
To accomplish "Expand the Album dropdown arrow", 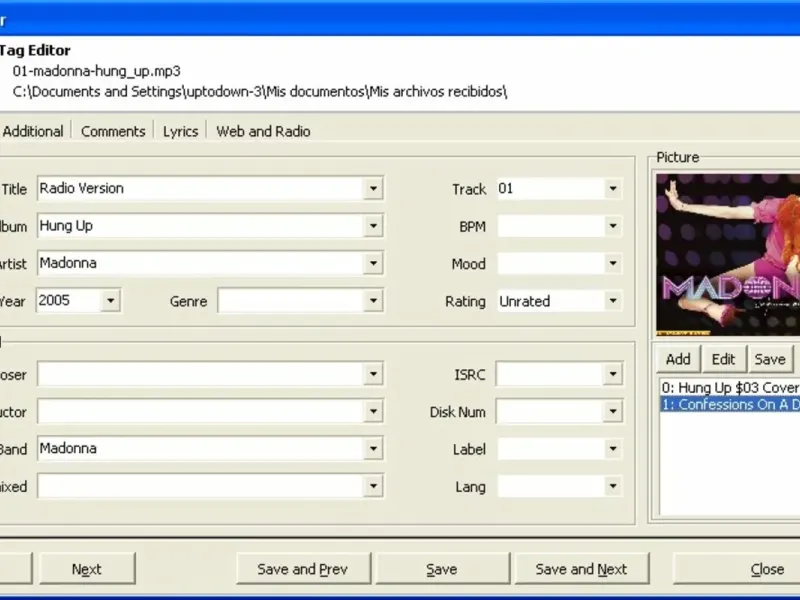I will (x=373, y=226).
